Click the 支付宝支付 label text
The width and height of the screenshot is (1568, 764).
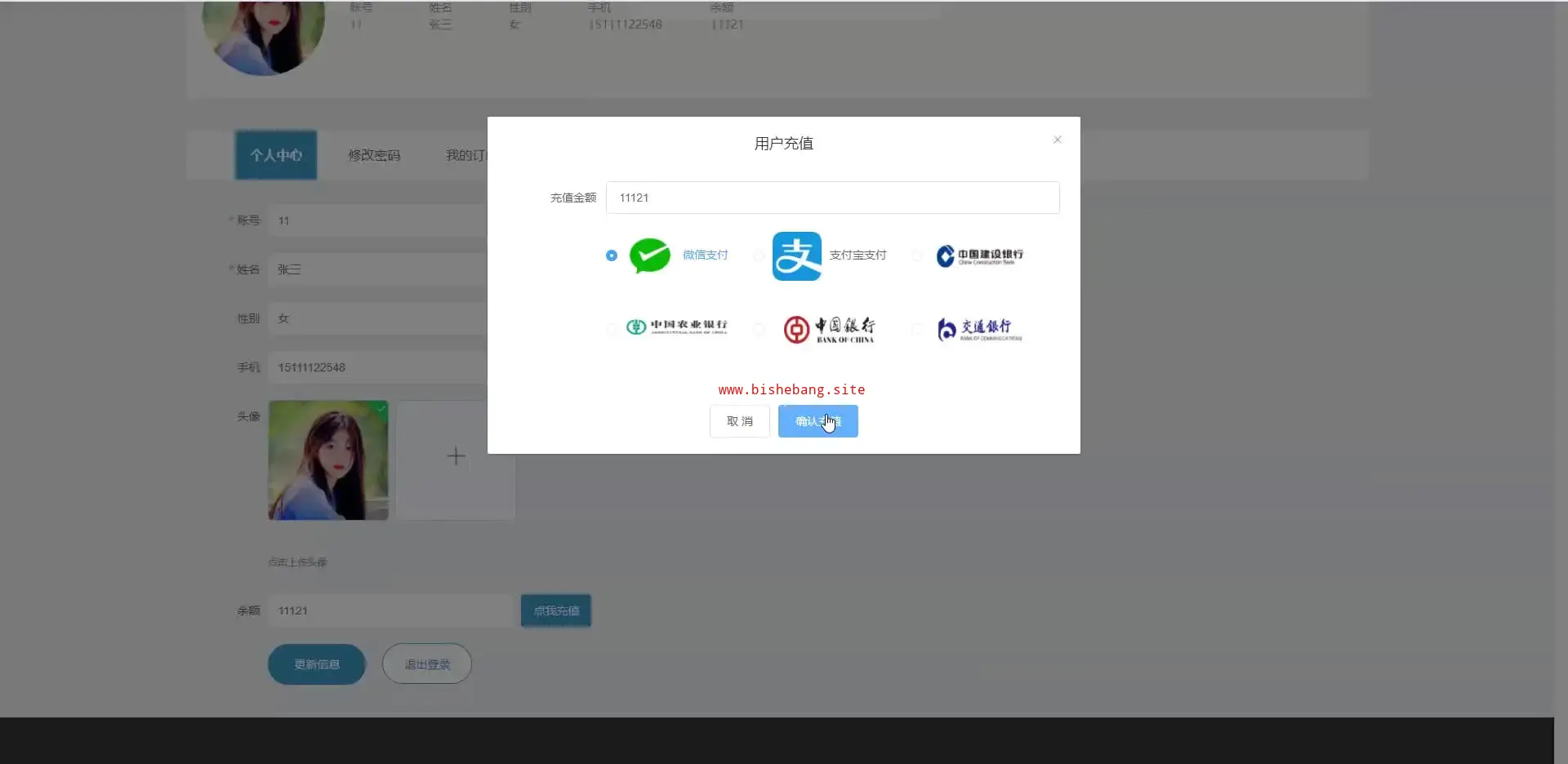857,255
